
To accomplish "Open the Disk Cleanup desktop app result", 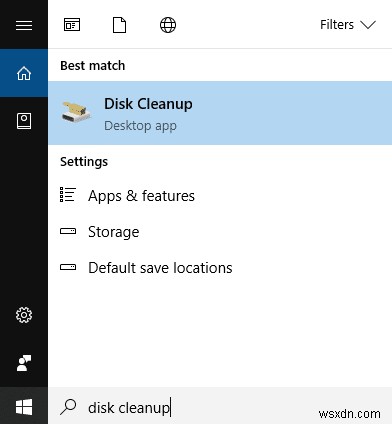I will tap(220, 113).
